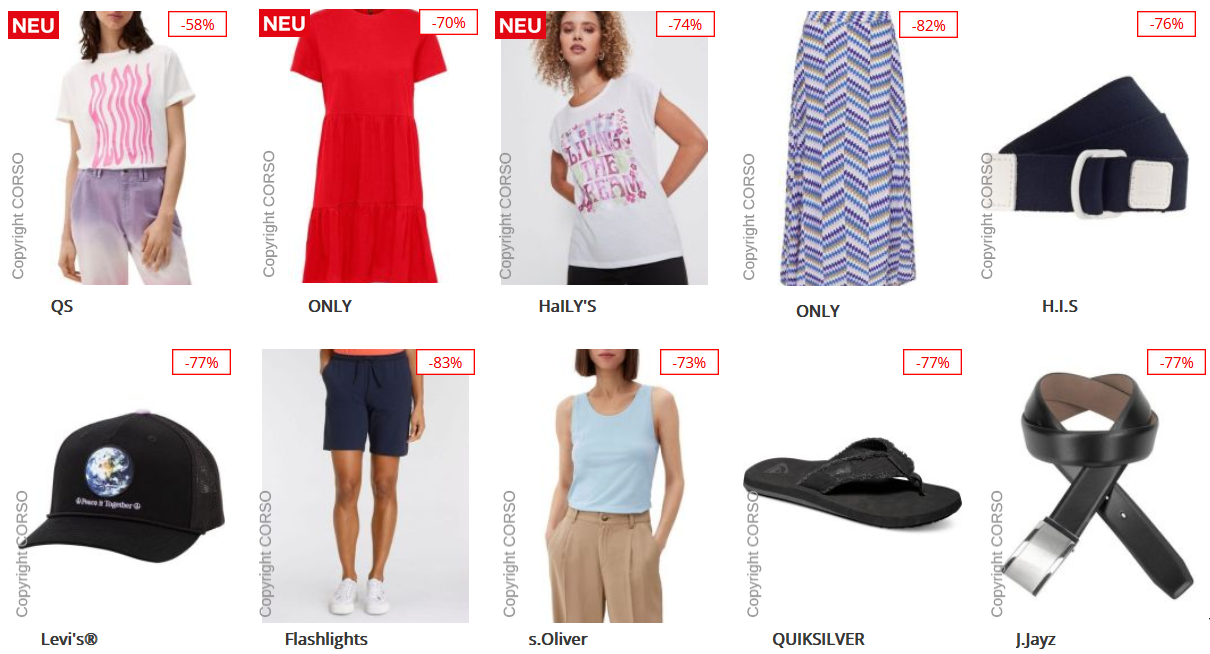Viewport: 1210px width, 654px height.
Task: Click the QS brand name link
Action: pos(62,306)
